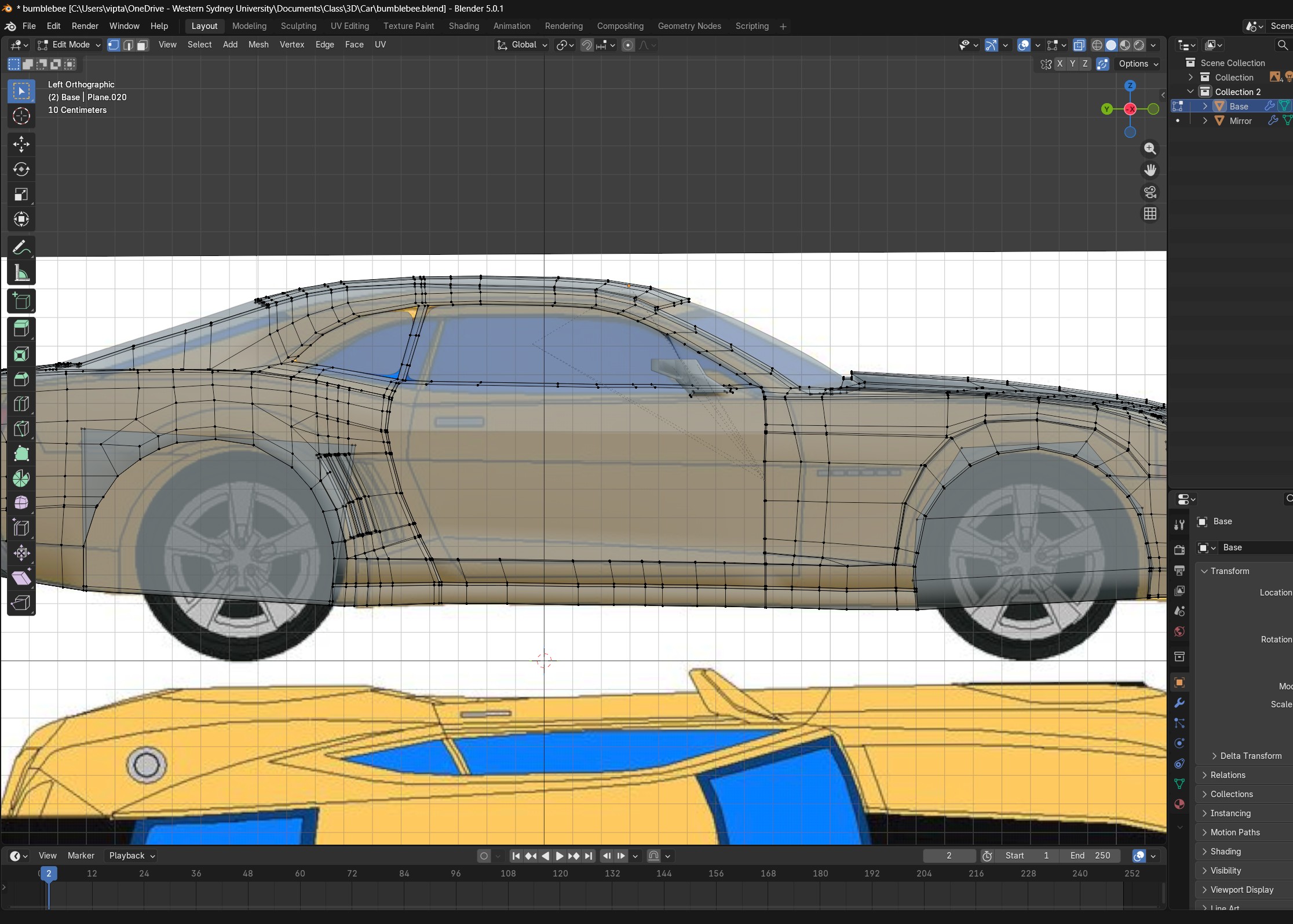The width and height of the screenshot is (1293, 924).
Task: Toggle X axis mesh mirror
Action: (x=1060, y=64)
